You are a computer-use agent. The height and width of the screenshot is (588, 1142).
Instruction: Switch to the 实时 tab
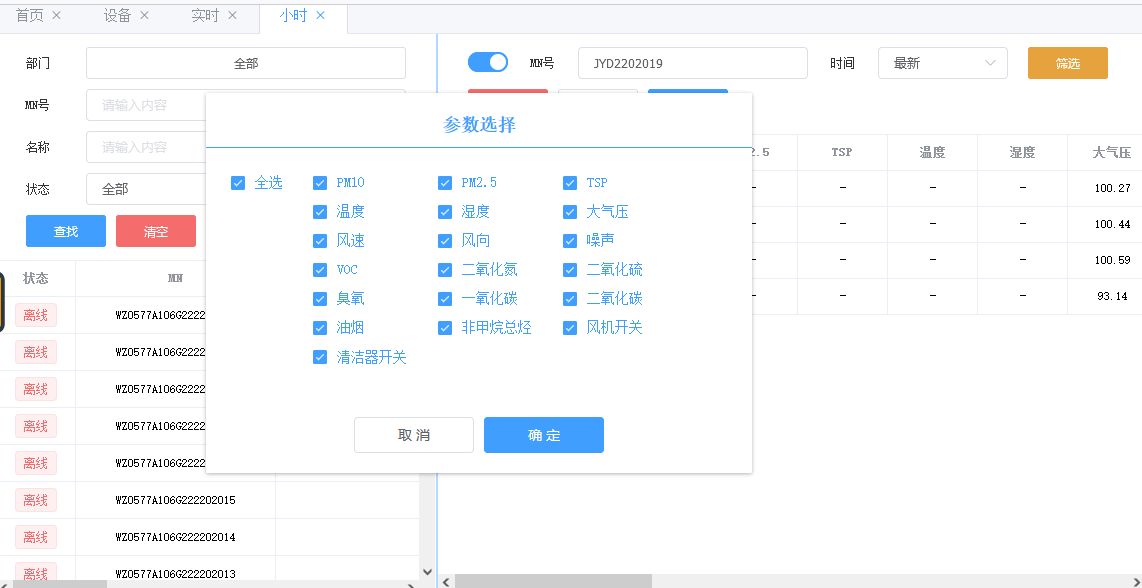point(205,16)
